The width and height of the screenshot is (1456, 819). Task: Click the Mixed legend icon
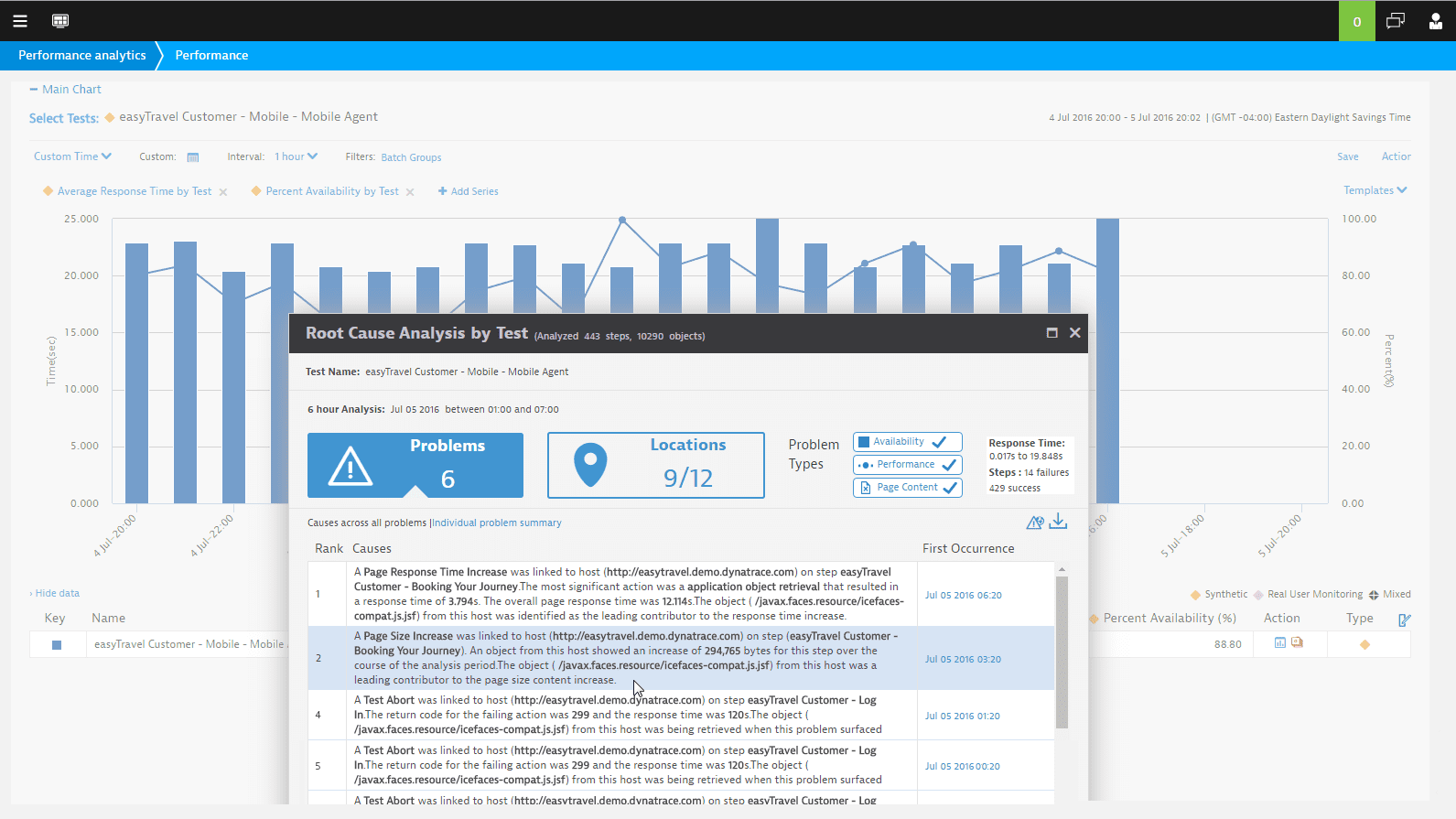[1374, 595]
